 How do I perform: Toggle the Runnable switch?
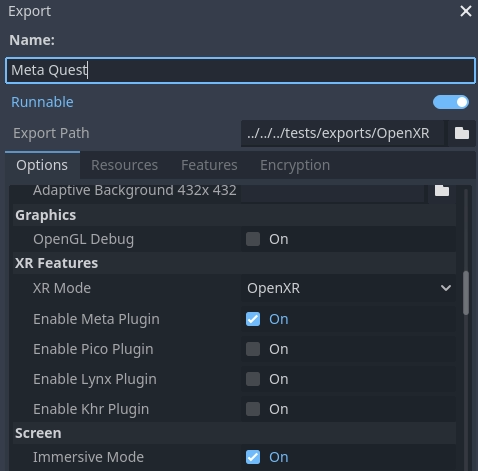[x=451, y=102]
